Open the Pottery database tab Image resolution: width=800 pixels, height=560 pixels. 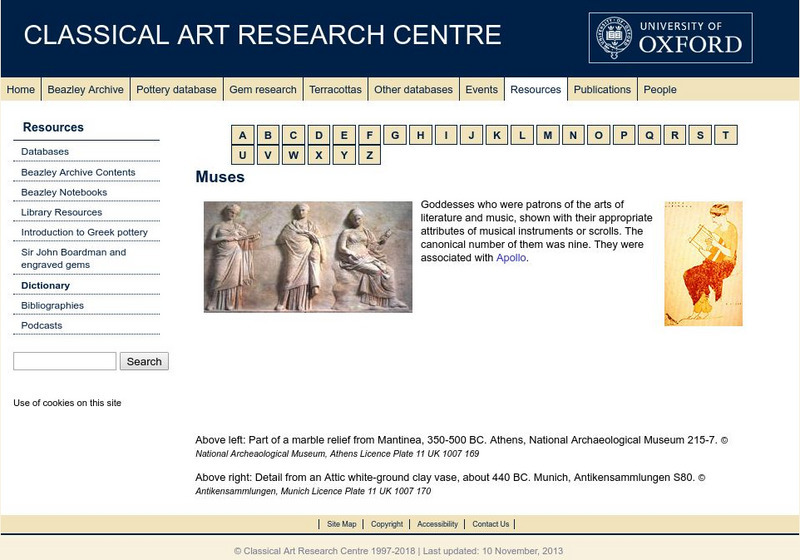pyautogui.click(x=176, y=89)
